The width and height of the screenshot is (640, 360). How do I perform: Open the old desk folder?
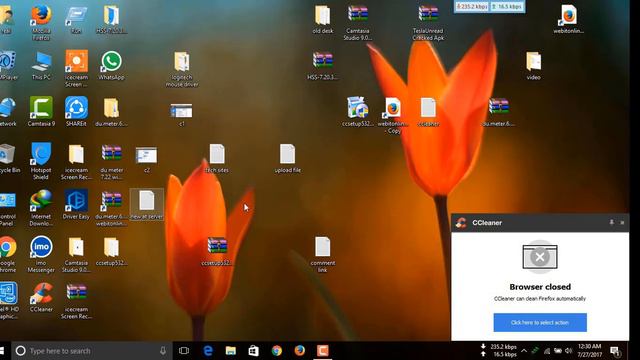[x=322, y=19]
